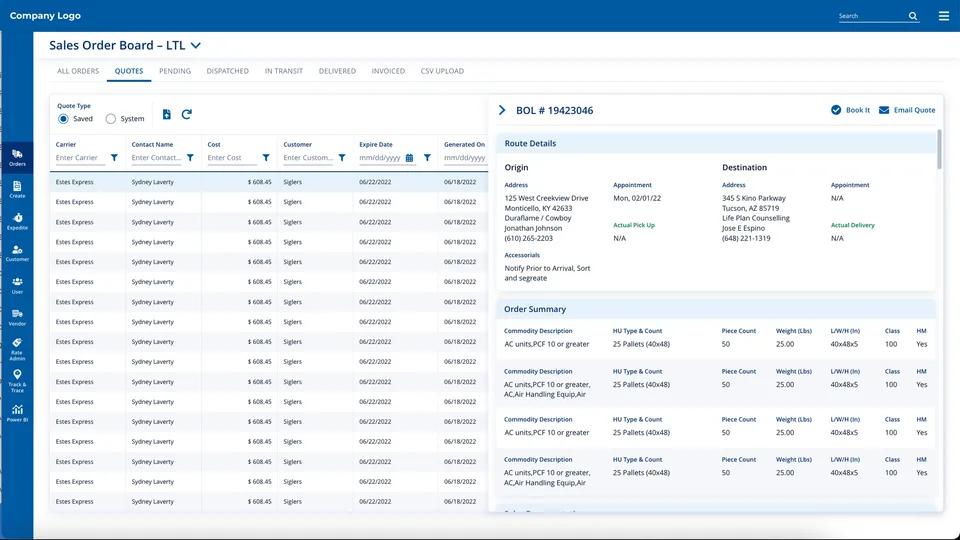Click the Notify Prior to Arrival accessorials text
Screen dimensions: 960x540
pyautogui.click(x=547, y=273)
